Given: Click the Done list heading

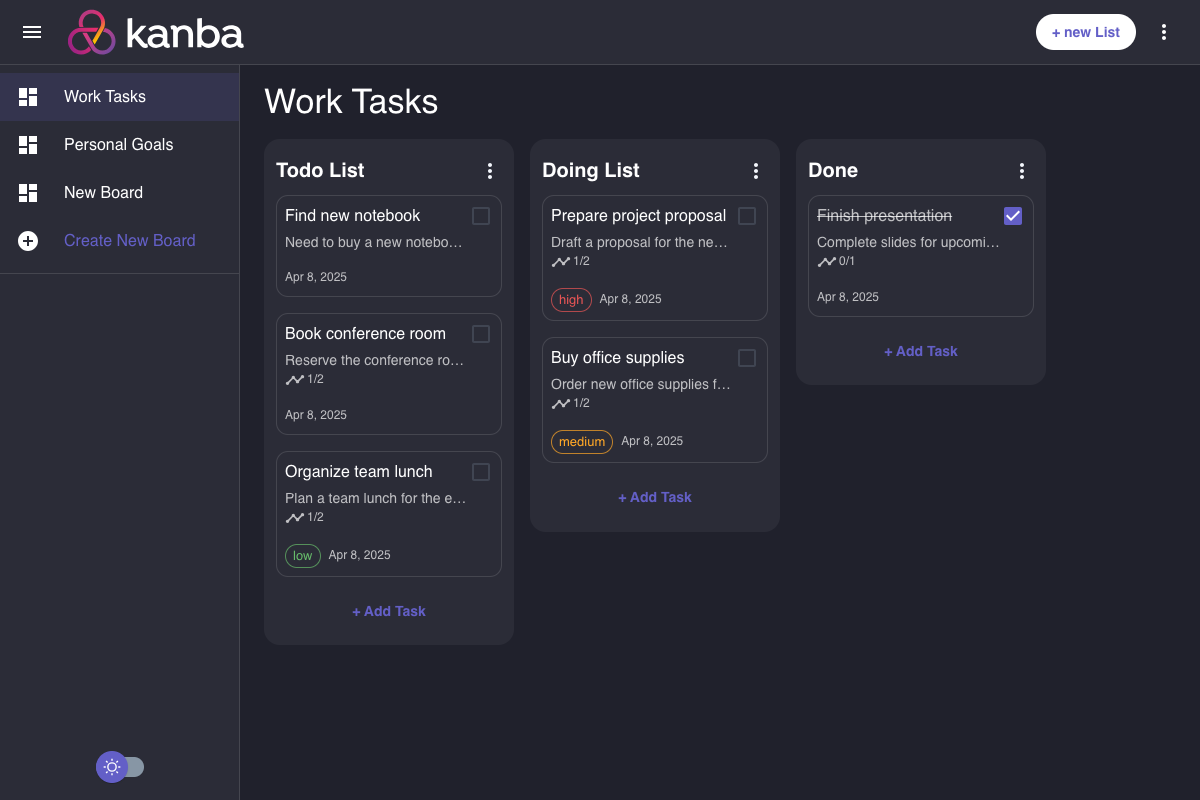Looking at the screenshot, I should [833, 170].
